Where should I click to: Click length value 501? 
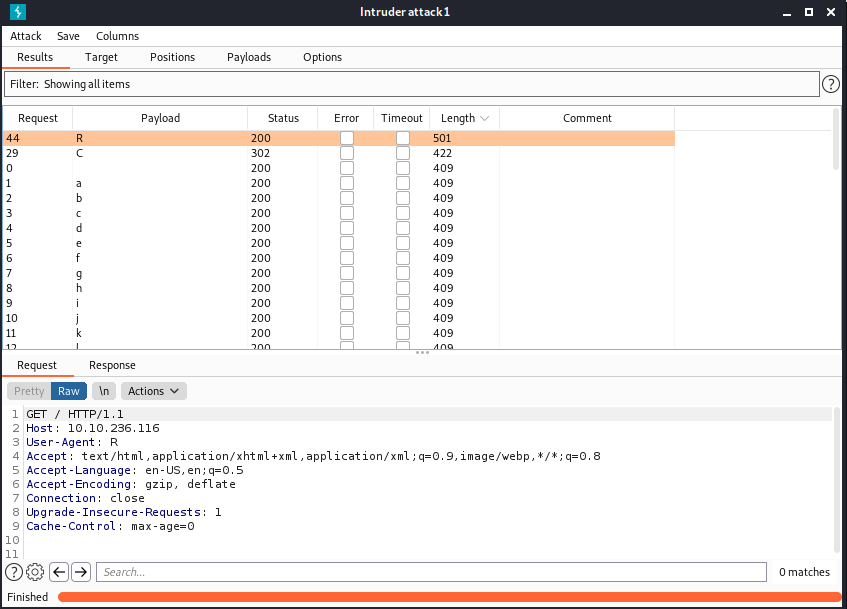pyautogui.click(x=442, y=138)
